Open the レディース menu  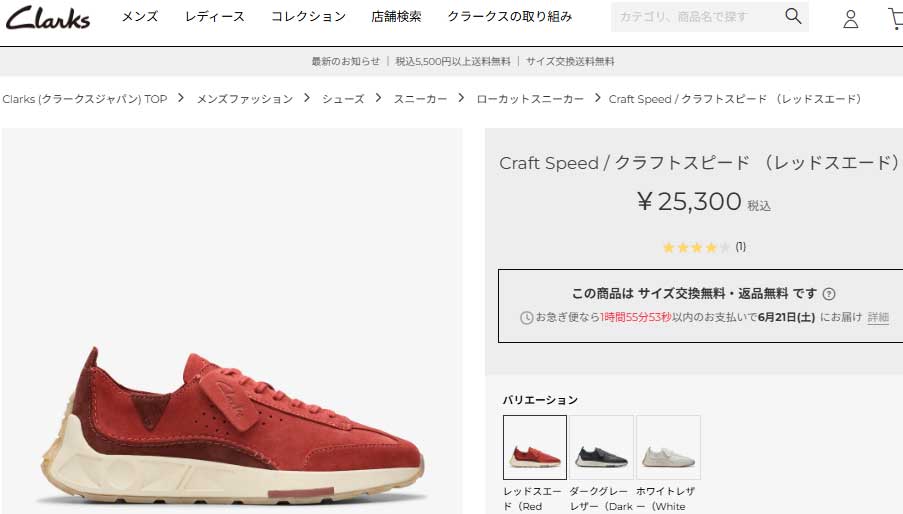coord(214,17)
